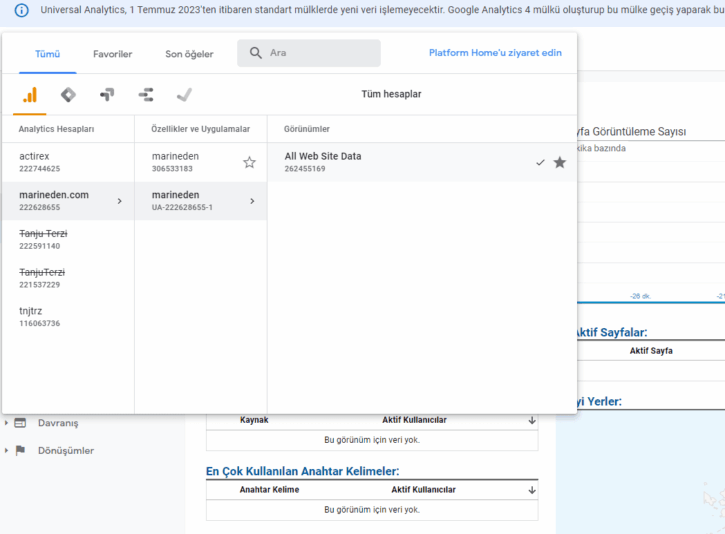Expand marineden.com account chevron
This screenshot has width=725, height=534.
click(119, 201)
